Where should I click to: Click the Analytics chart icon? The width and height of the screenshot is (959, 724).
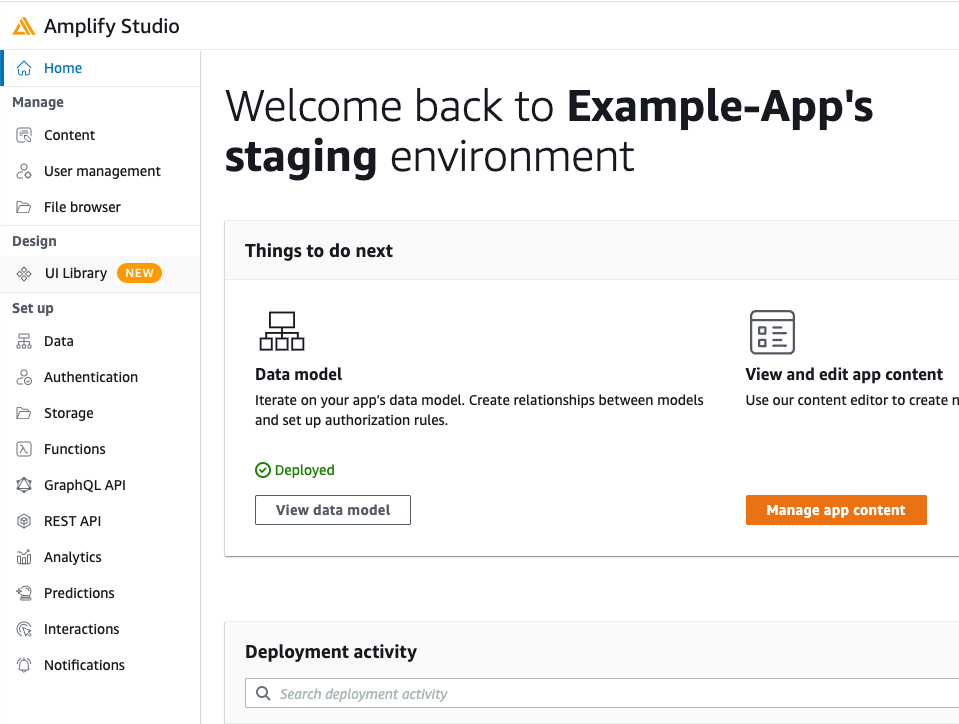(x=22, y=557)
